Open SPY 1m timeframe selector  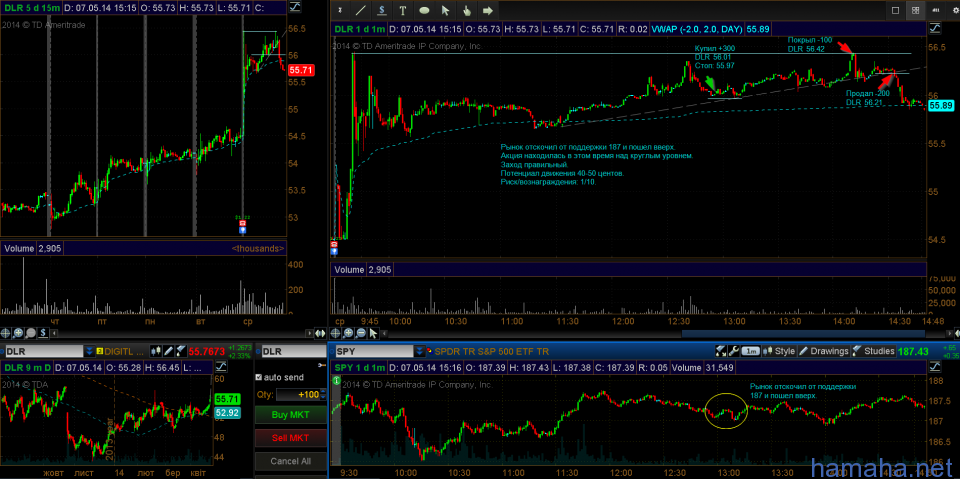click(750, 351)
